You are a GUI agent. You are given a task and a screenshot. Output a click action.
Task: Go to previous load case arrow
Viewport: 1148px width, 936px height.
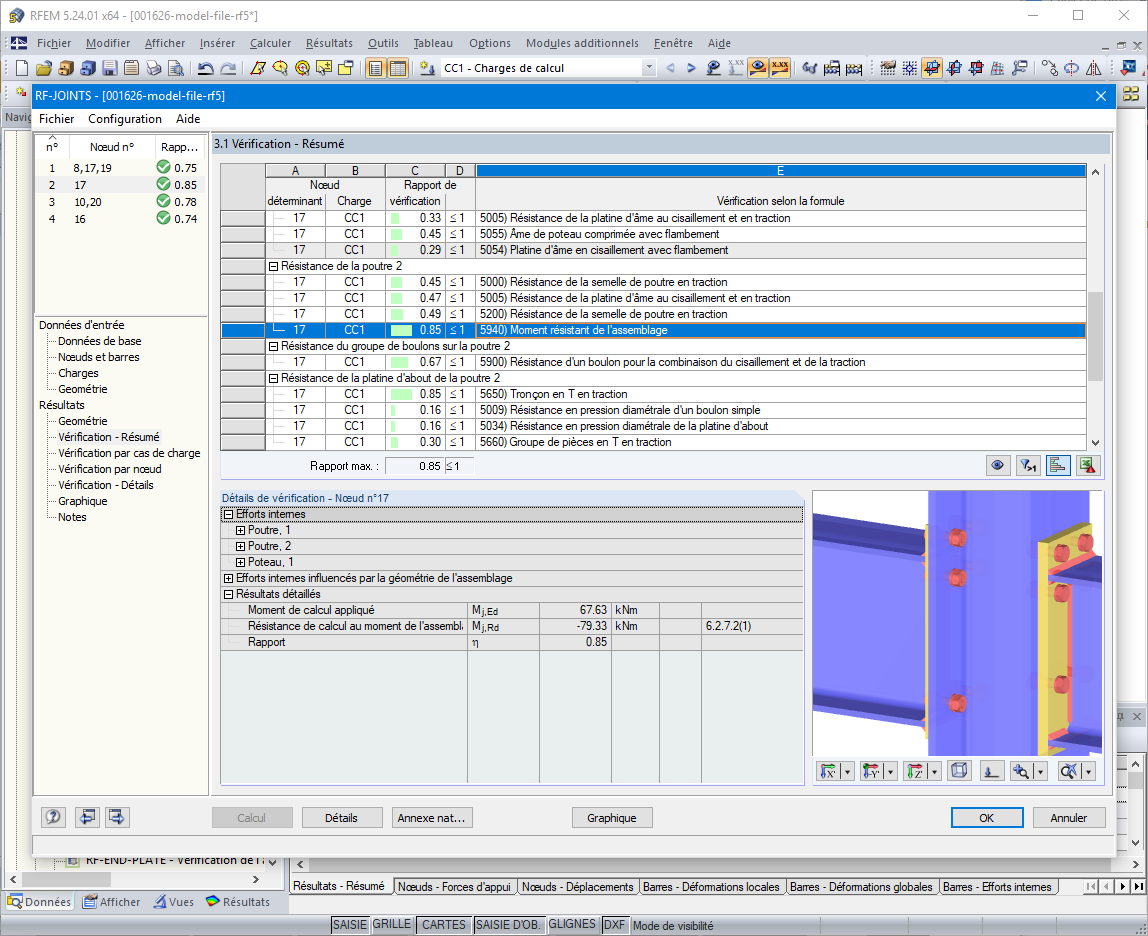click(x=670, y=68)
